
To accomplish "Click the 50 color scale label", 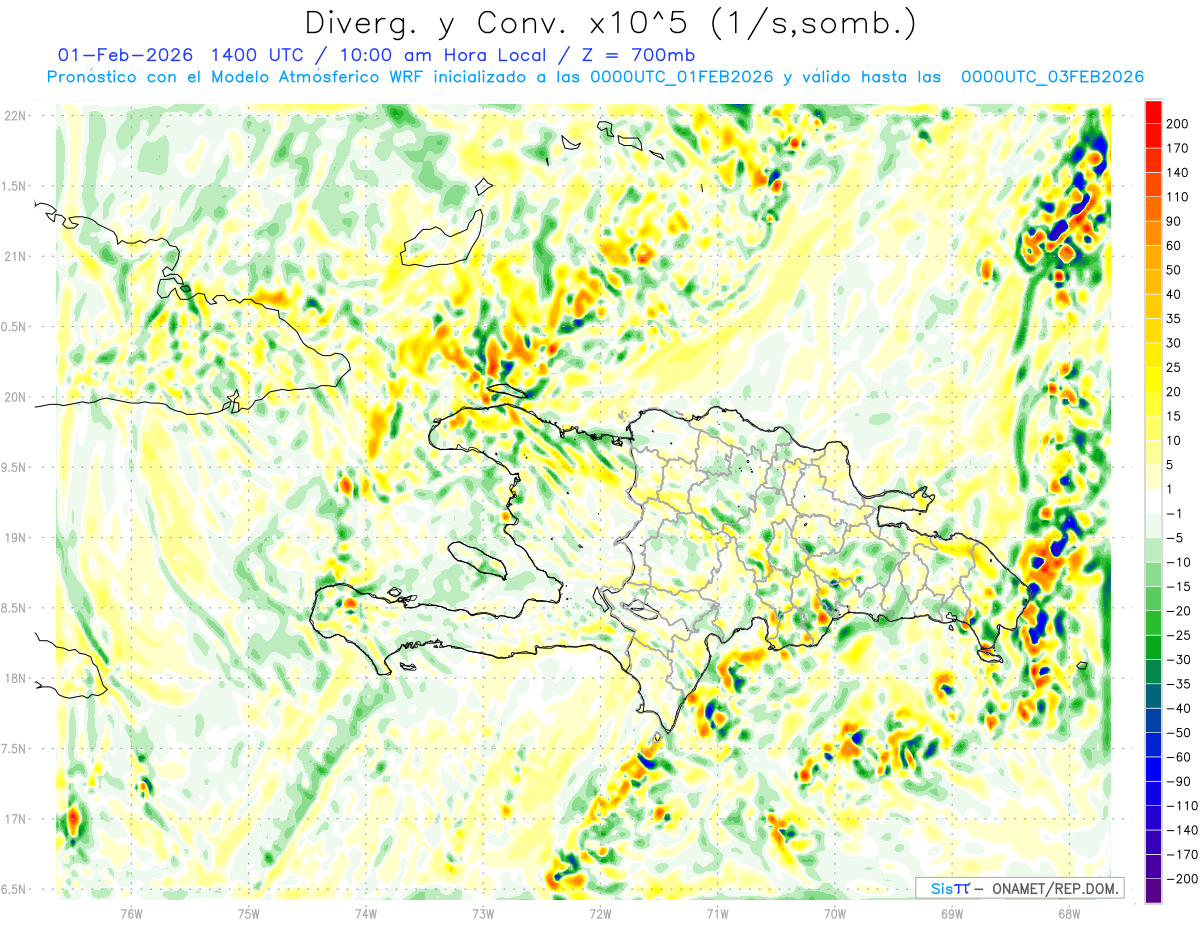I will (1174, 270).
